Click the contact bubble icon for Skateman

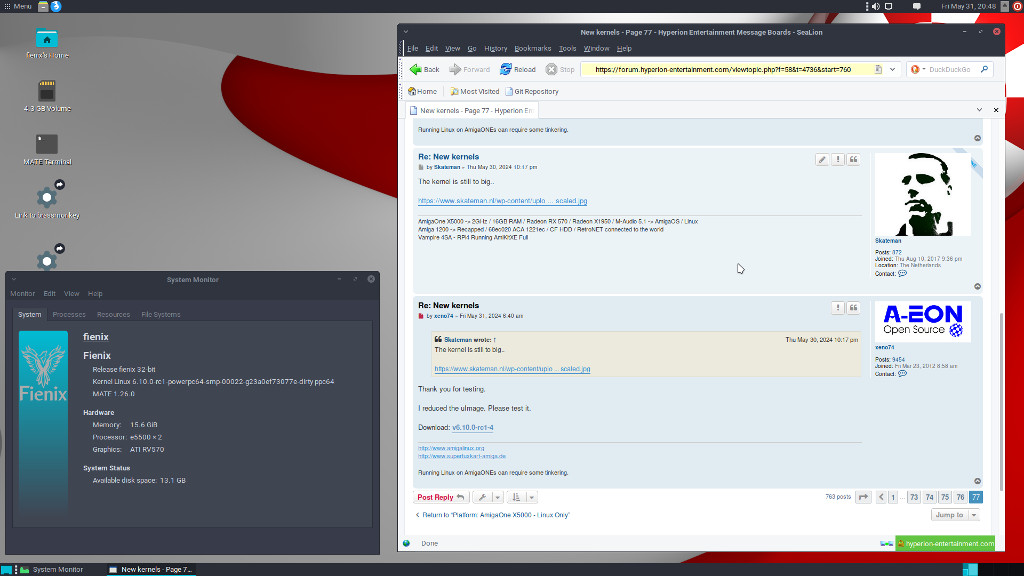(903, 274)
